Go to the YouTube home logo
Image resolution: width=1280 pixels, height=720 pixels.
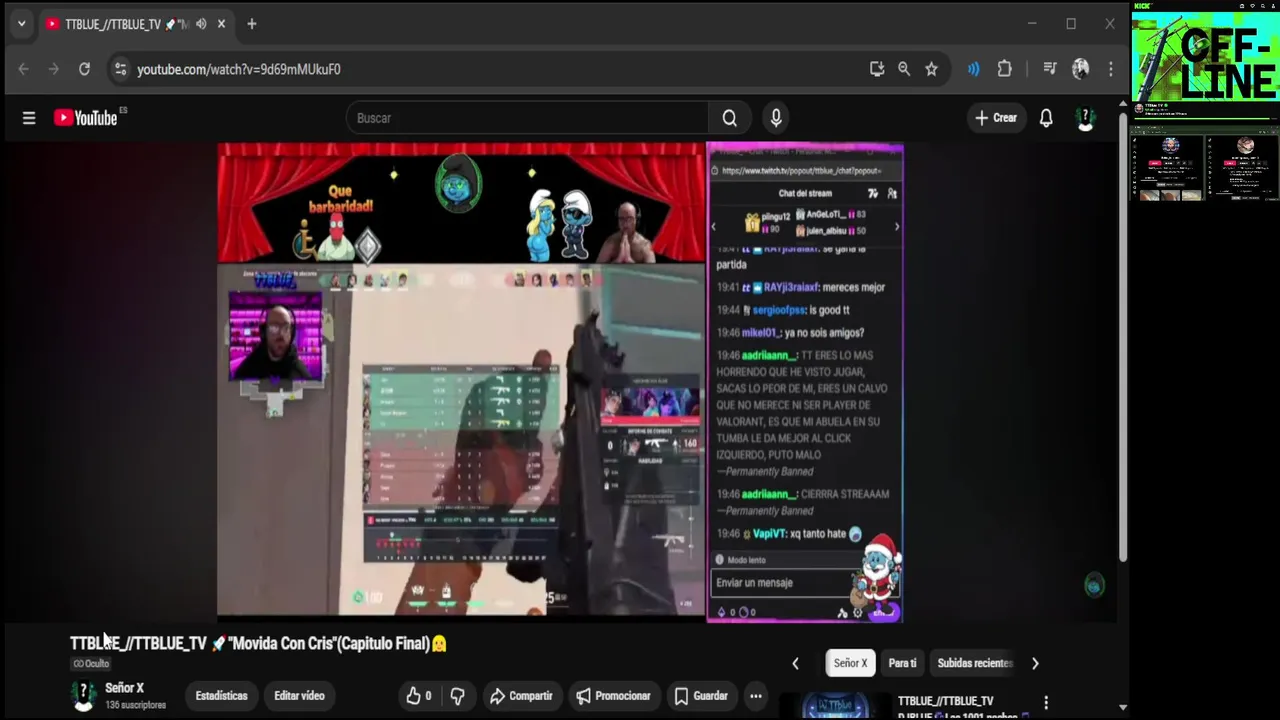pos(86,118)
